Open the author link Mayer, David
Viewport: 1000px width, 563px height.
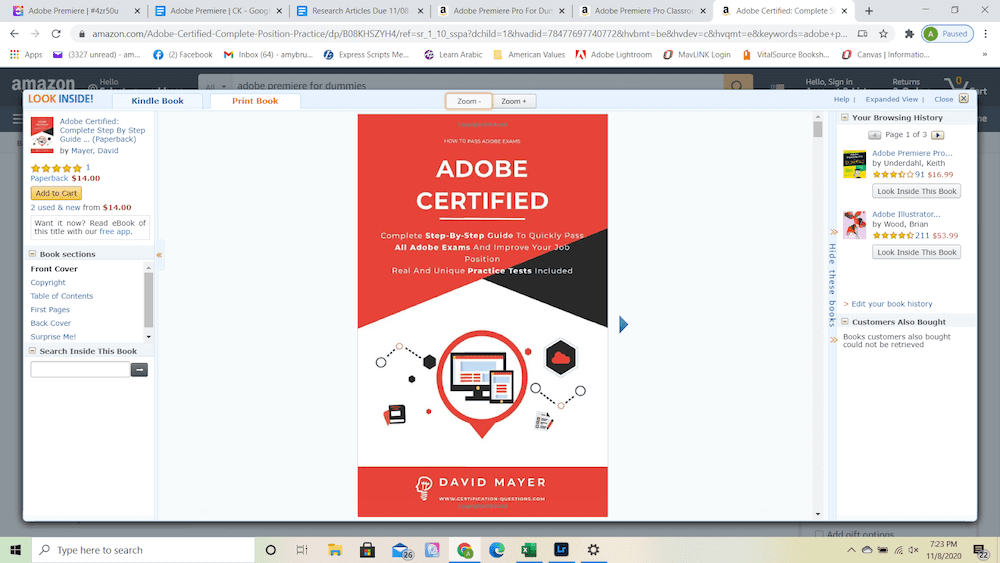click(94, 151)
